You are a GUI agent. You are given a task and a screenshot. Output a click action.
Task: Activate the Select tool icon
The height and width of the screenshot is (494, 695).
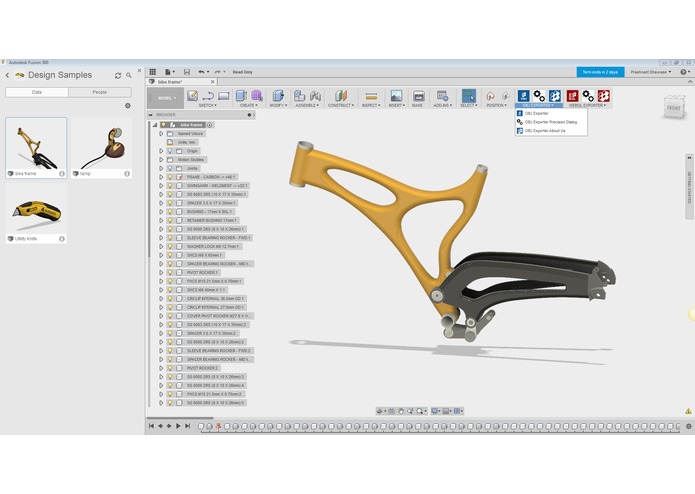pyautogui.click(x=469, y=96)
